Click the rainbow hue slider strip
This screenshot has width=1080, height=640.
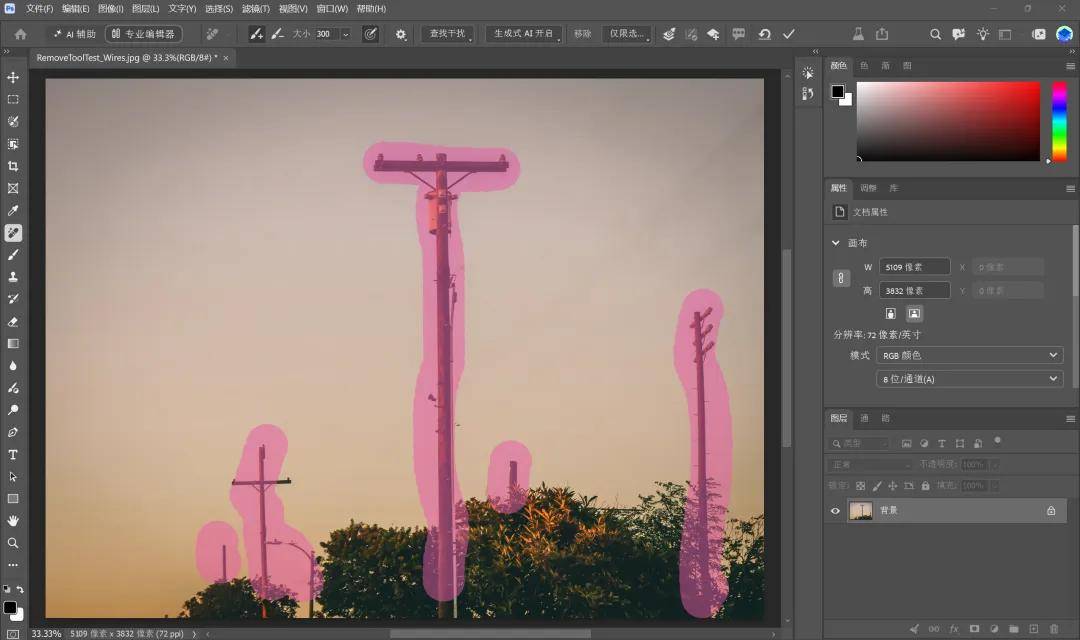tap(1059, 122)
